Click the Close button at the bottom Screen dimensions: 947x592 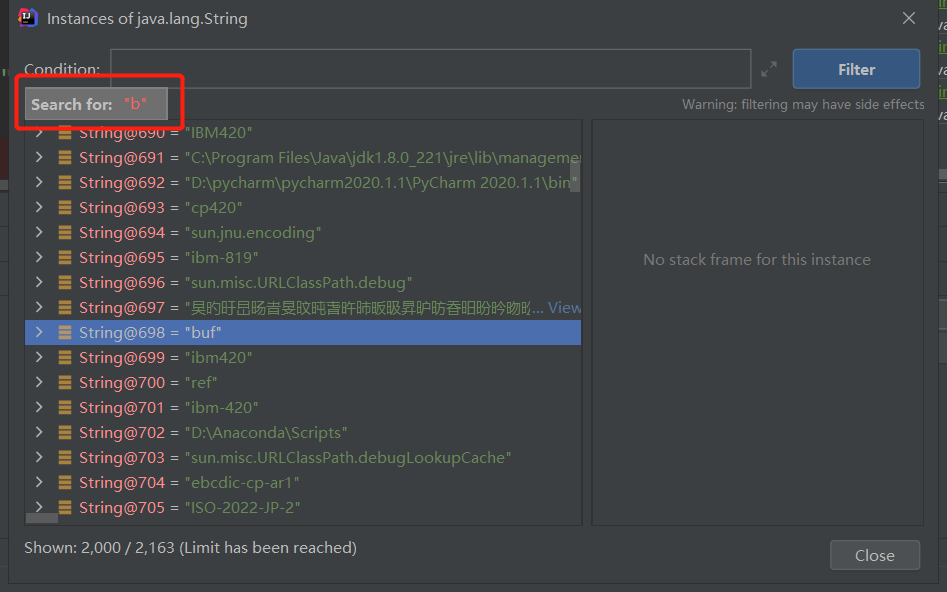[875, 555]
